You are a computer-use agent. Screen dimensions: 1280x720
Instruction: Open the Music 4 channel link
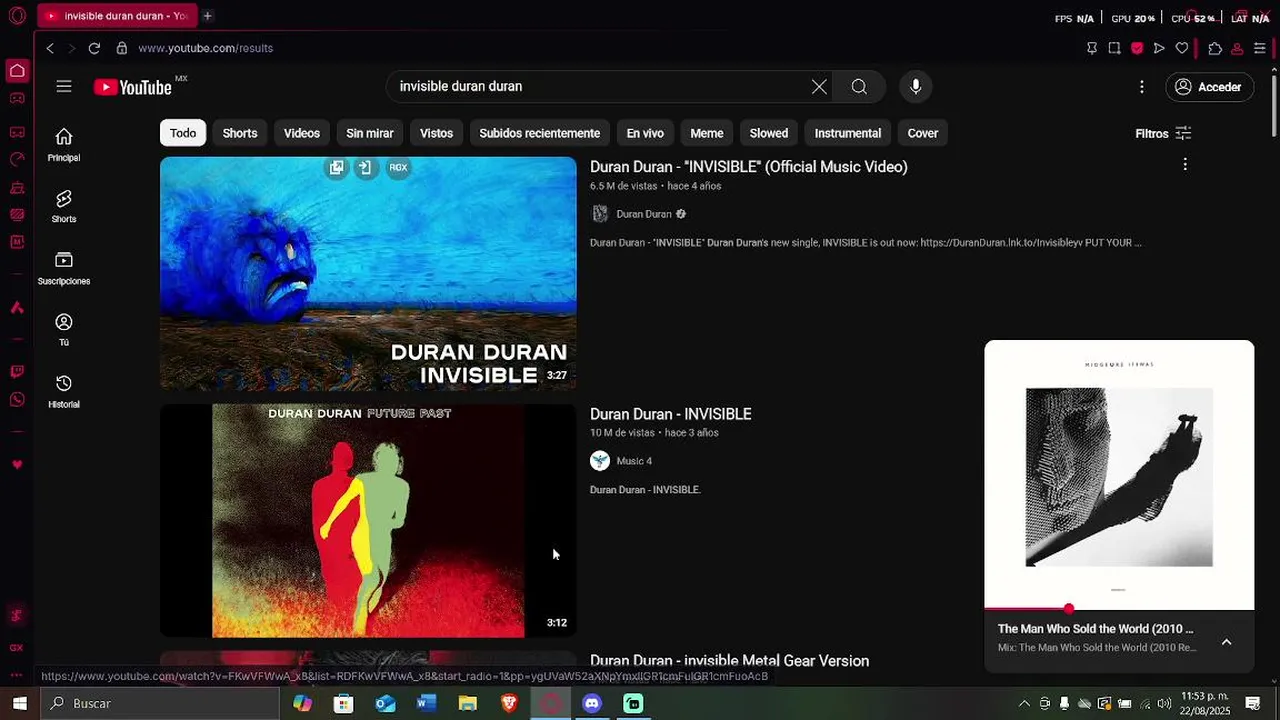(634, 461)
